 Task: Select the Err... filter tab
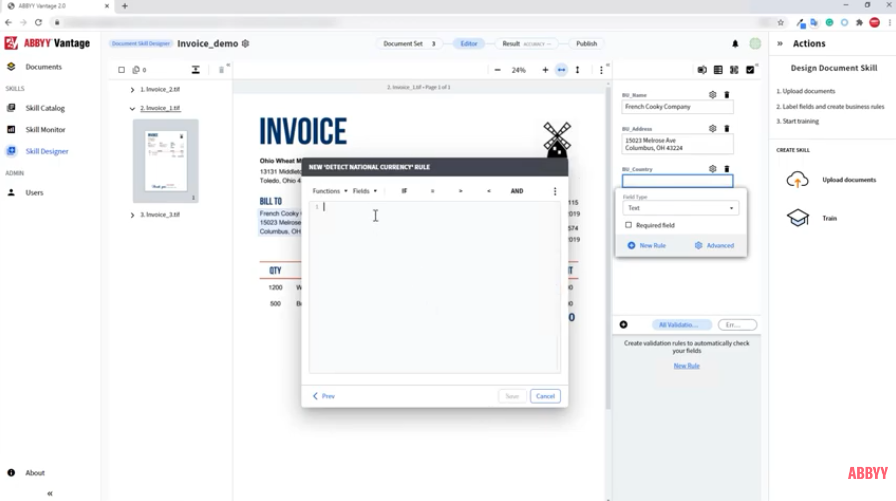tap(737, 324)
